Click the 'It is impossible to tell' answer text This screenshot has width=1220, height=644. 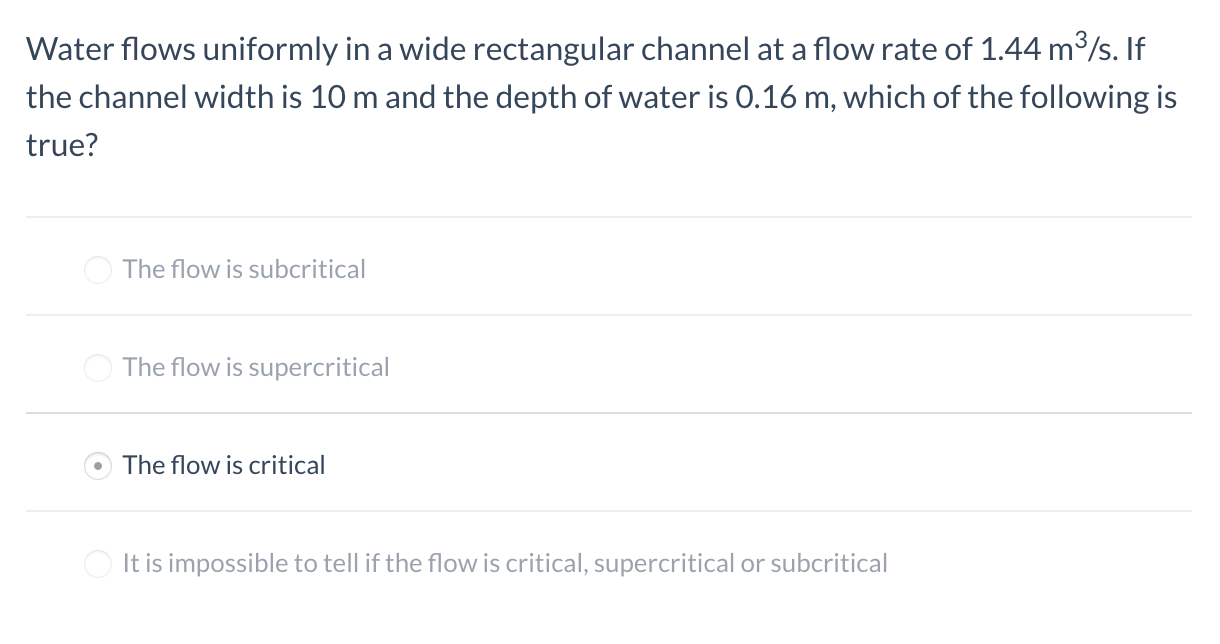point(504,563)
